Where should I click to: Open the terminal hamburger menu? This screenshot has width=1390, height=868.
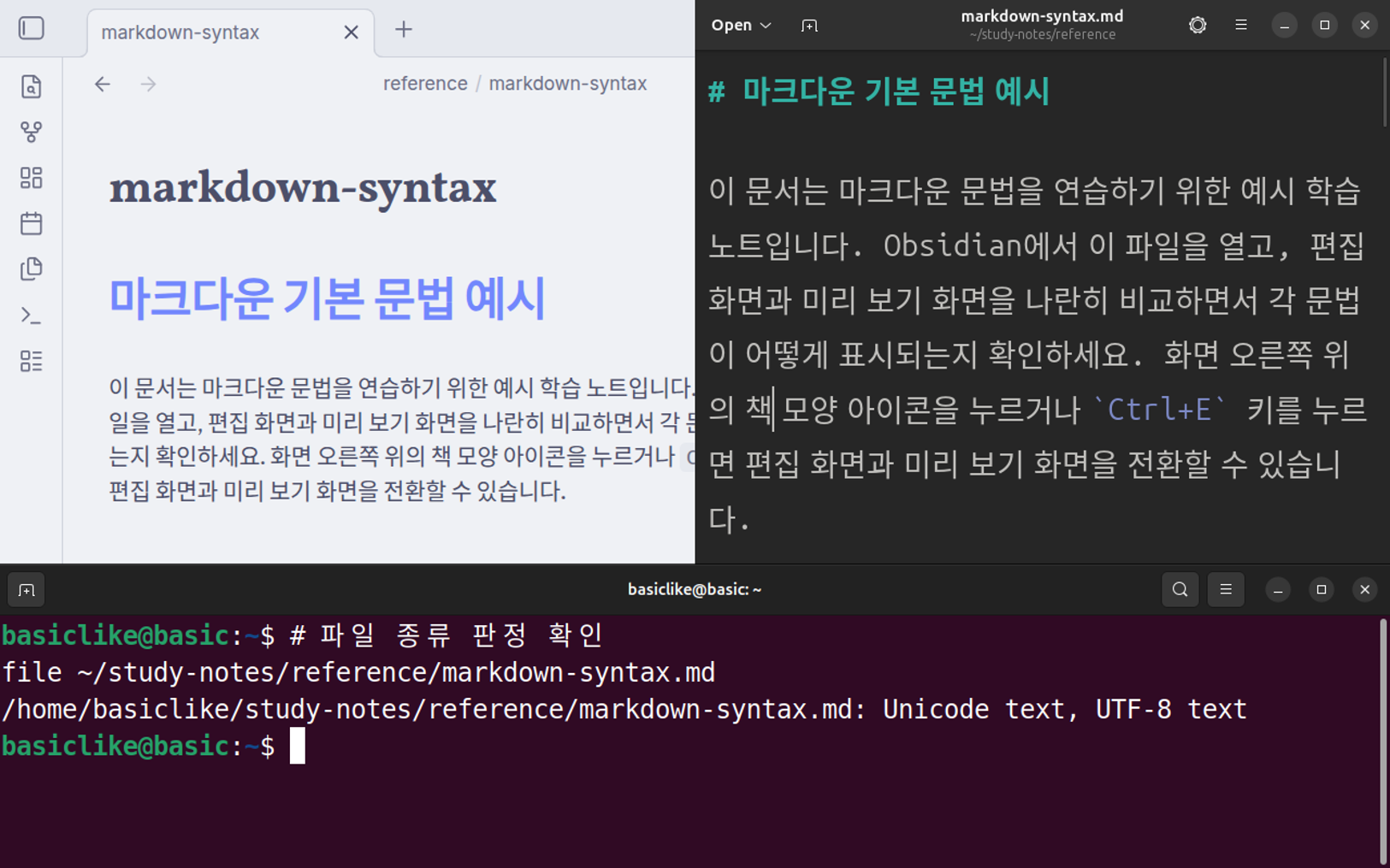1226,590
